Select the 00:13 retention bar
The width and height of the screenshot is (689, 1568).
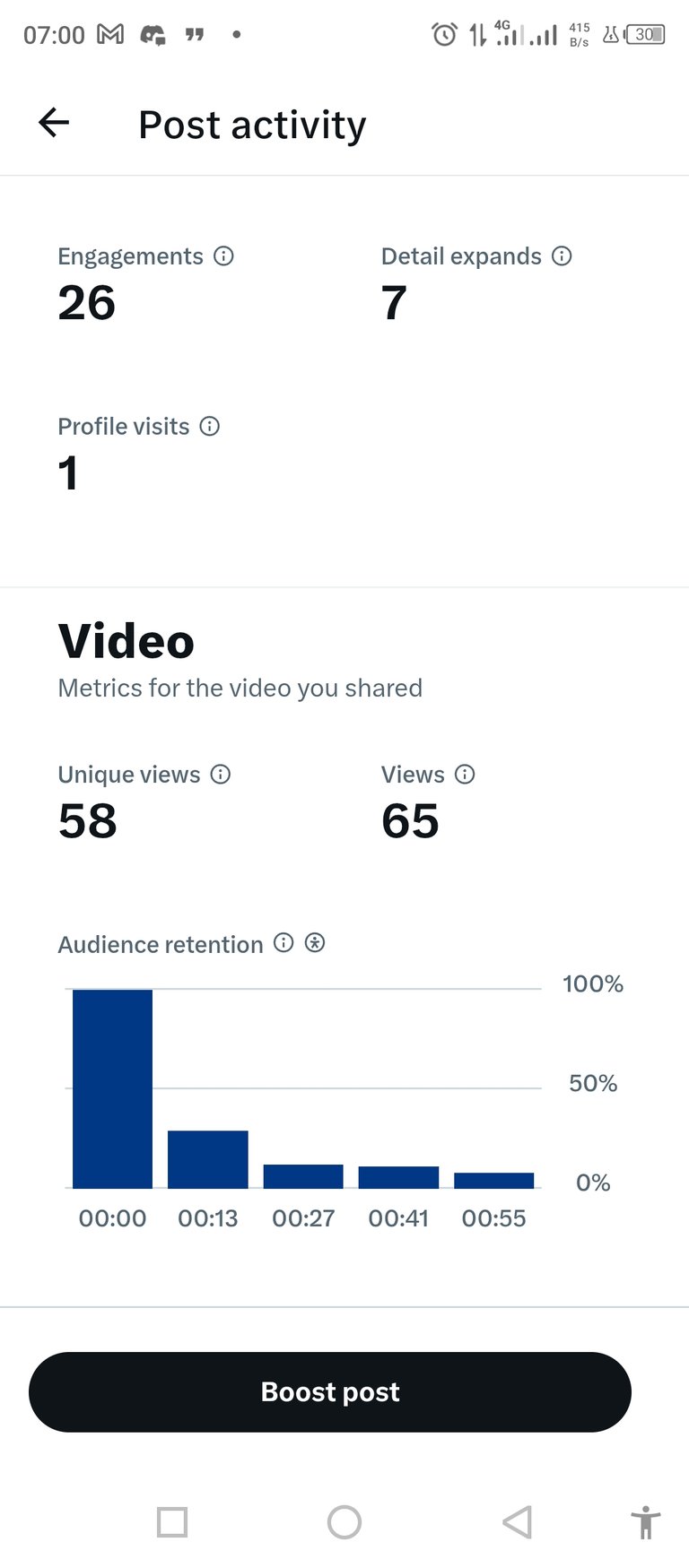[x=208, y=1160]
